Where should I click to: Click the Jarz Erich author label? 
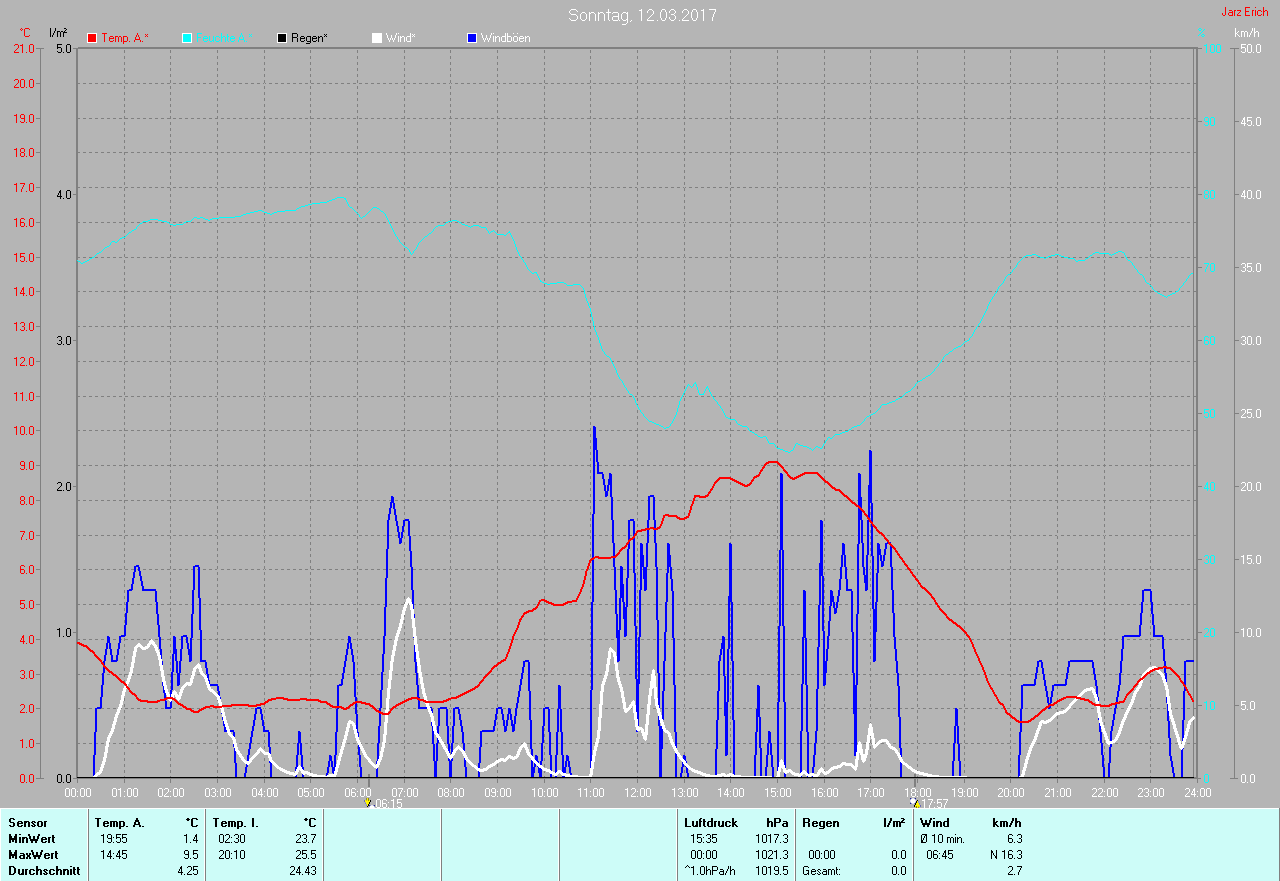click(x=1244, y=12)
